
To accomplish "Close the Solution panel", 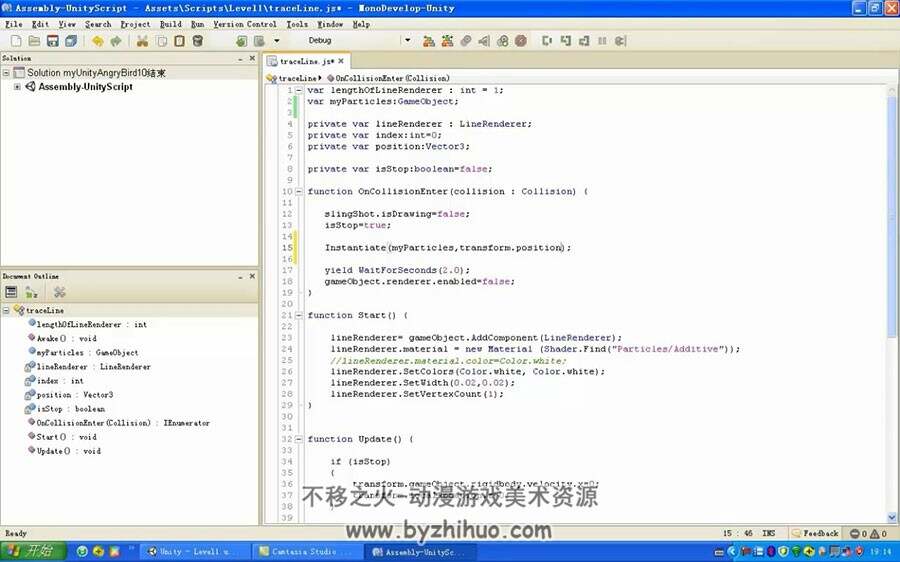I will [x=252, y=58].
